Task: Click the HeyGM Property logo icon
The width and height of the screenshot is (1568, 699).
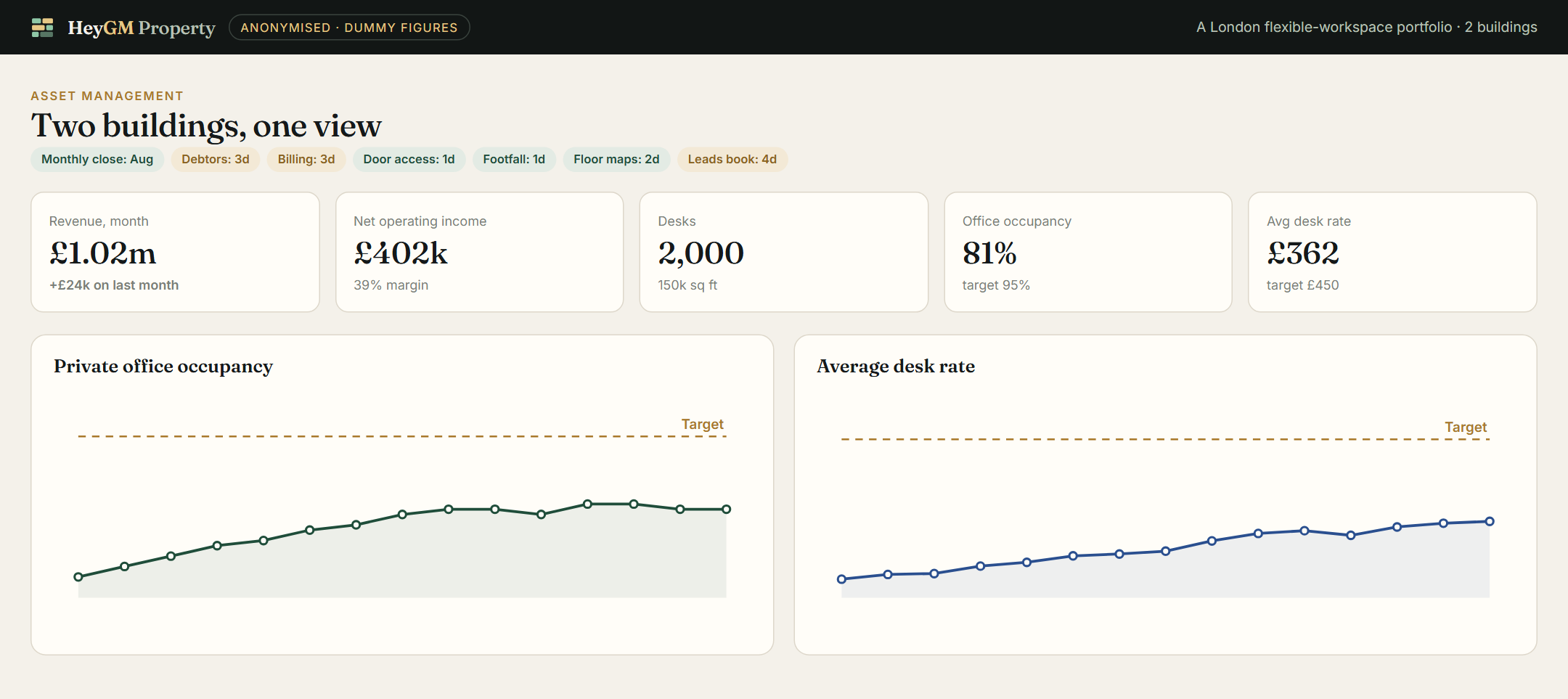Action: pos(43,28)
